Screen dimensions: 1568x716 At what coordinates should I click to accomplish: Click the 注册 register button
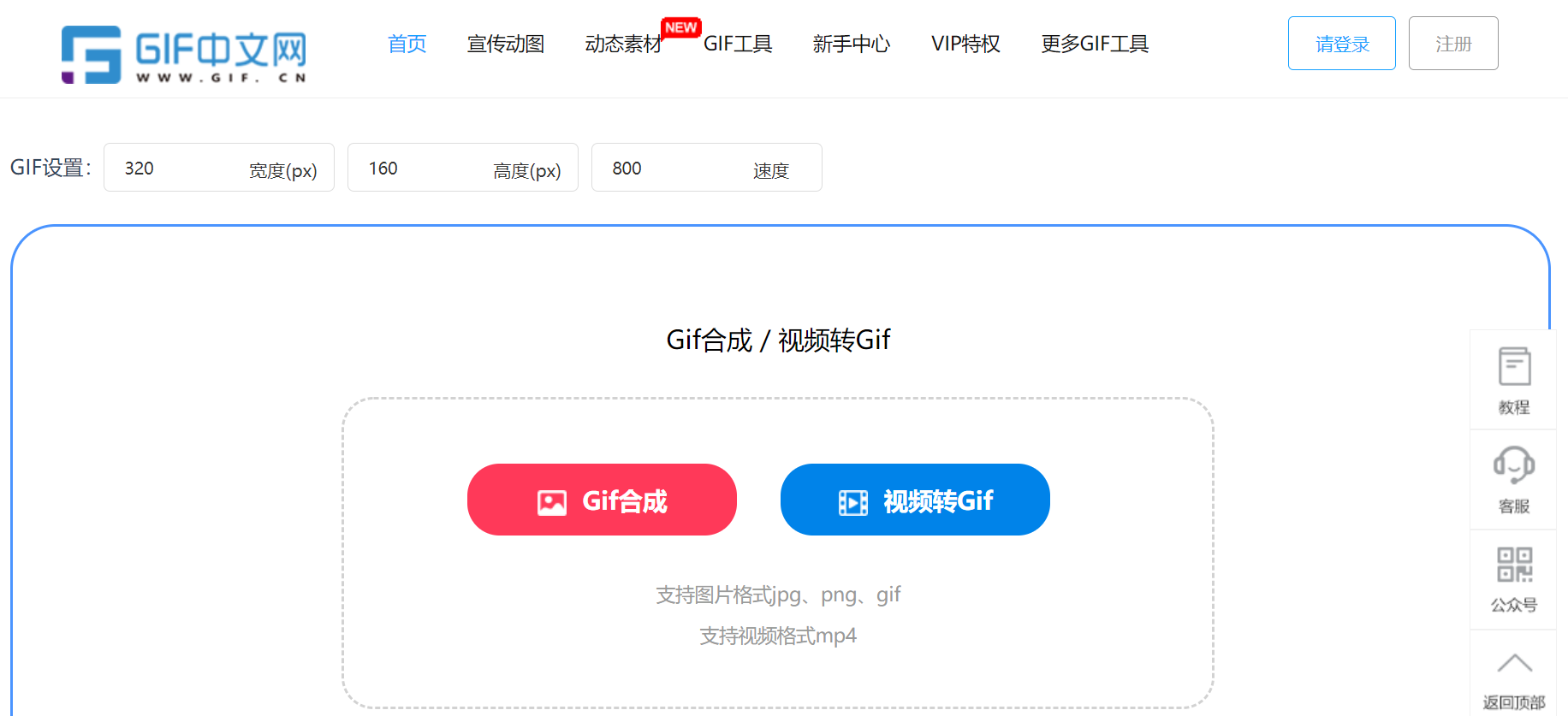click(x=1453, y=44)
